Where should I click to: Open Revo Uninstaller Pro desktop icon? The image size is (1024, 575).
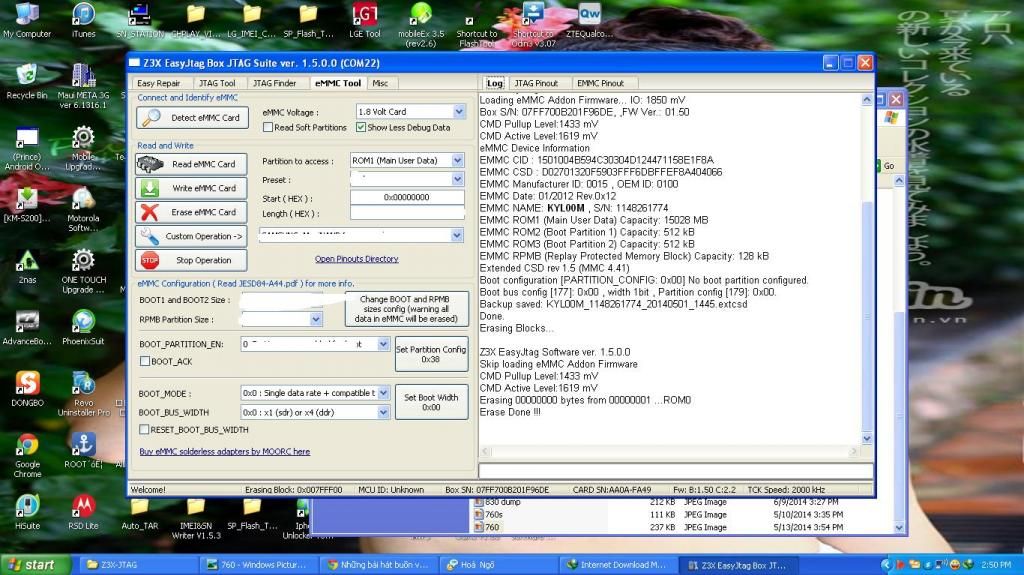[83, 394]
